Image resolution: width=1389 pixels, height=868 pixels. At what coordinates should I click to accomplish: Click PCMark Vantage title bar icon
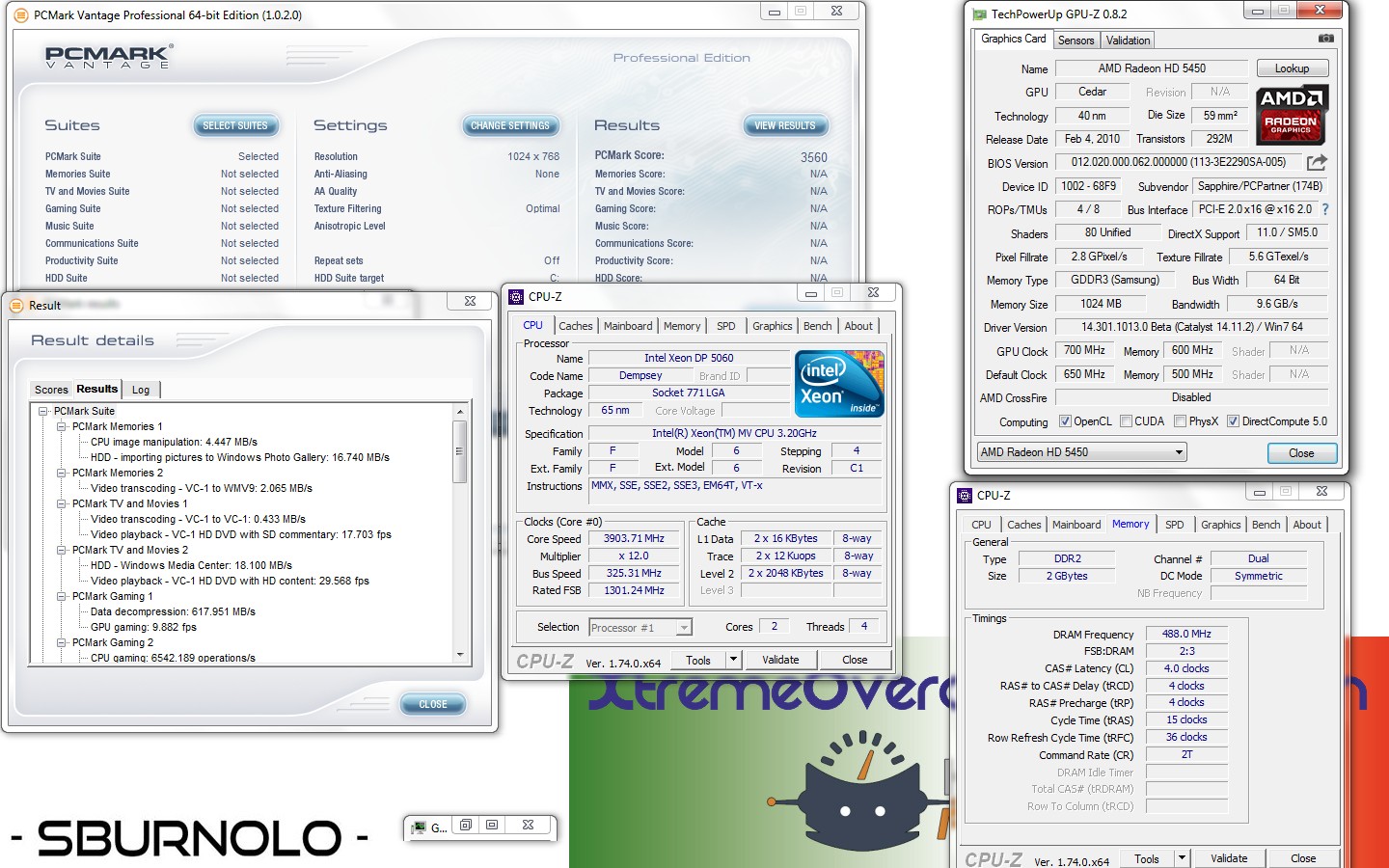point(20,14)
